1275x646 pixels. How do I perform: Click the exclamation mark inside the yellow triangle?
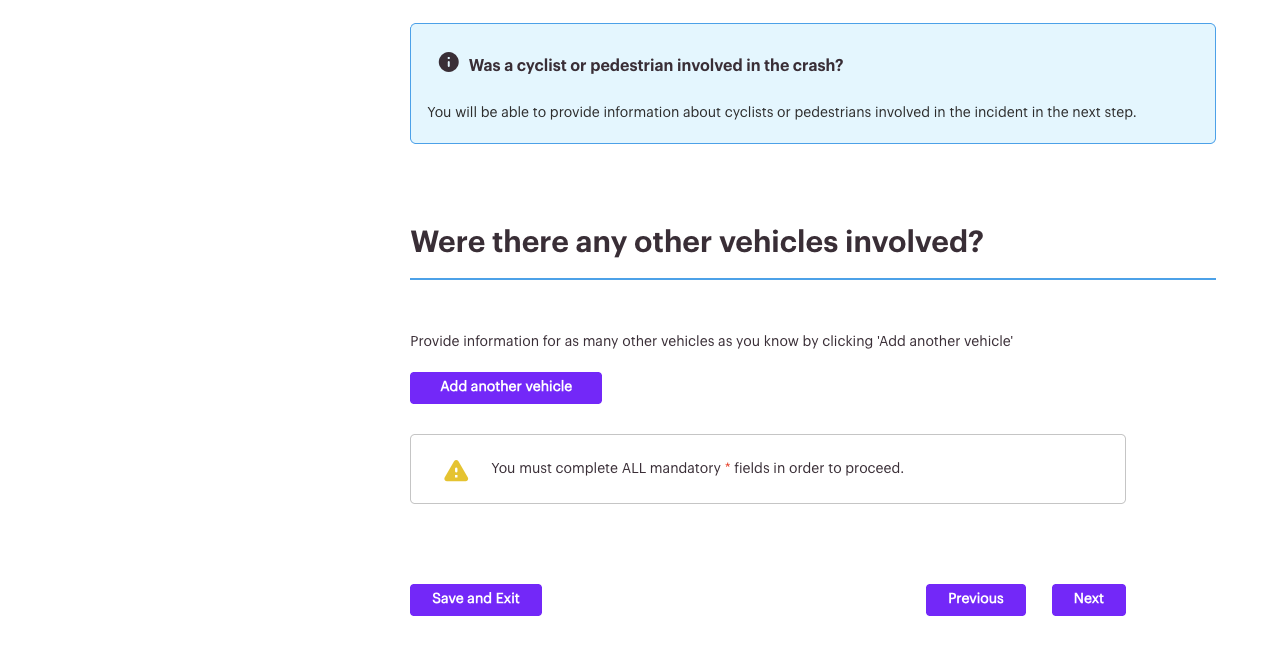[456, 470]
